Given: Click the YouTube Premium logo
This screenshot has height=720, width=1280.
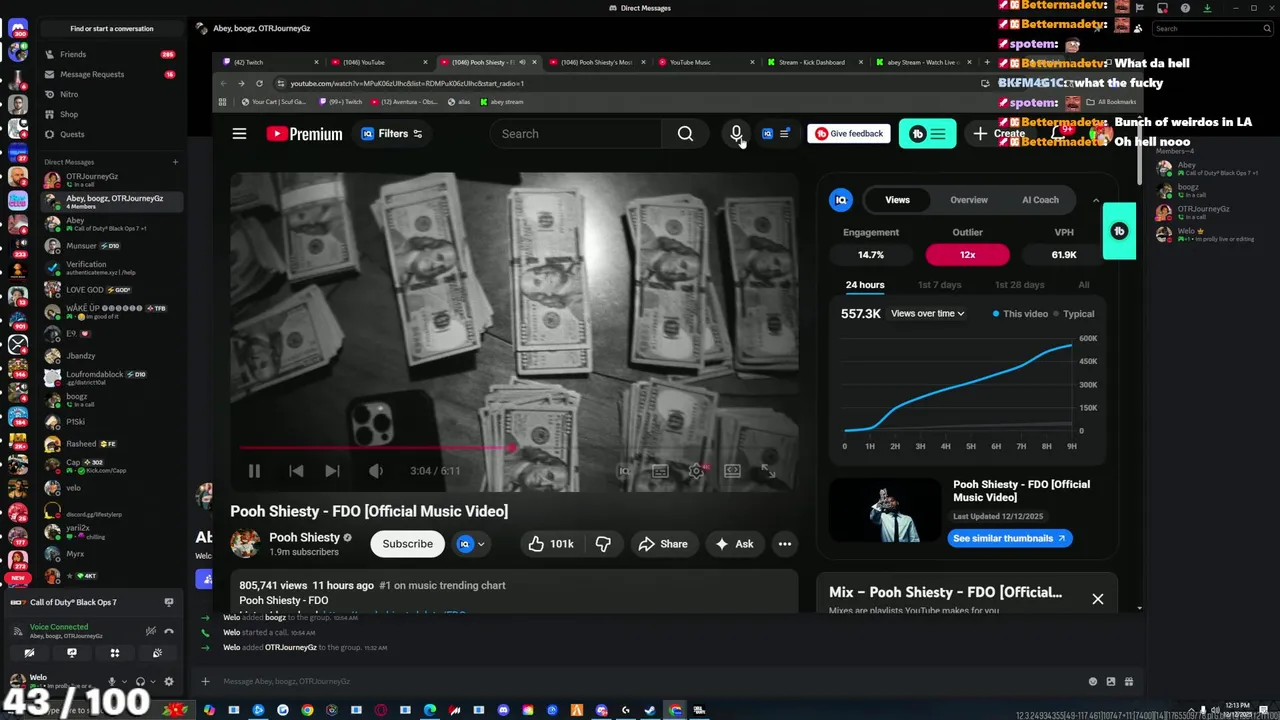Looking at the screenshot, I should pos(304,134).
